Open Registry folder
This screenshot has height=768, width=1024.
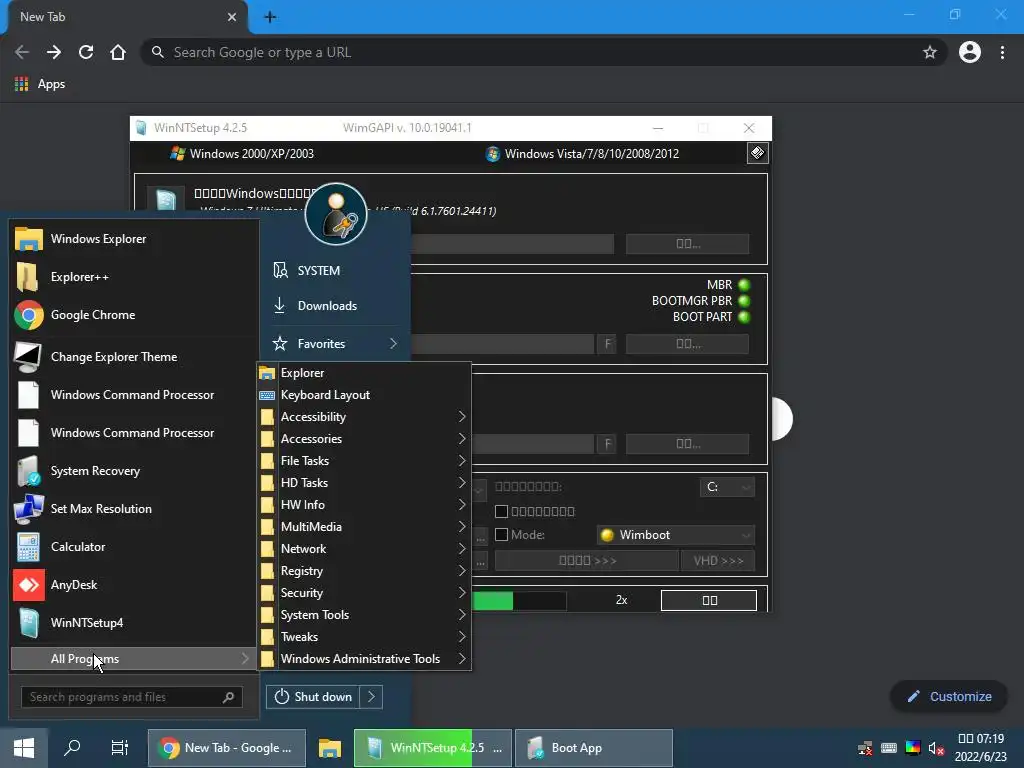tap(364, 571)
